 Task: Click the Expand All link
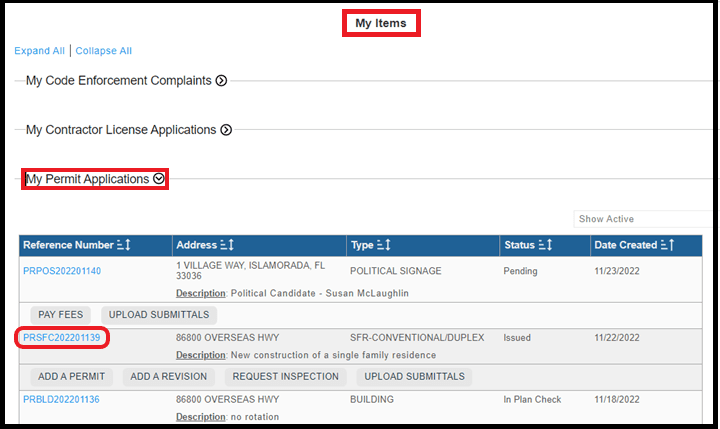[x=40, y=51]
